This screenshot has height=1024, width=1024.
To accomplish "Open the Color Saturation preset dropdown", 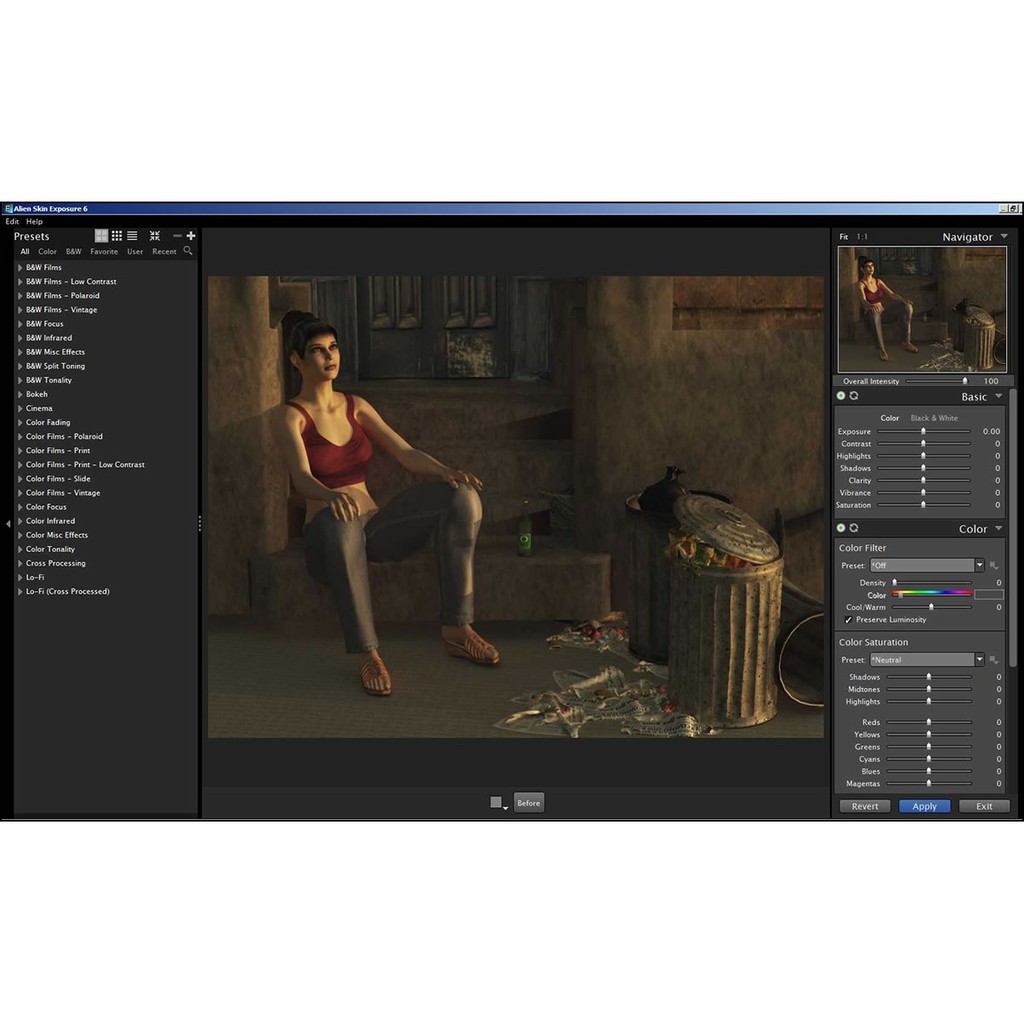I will [979, 660].
